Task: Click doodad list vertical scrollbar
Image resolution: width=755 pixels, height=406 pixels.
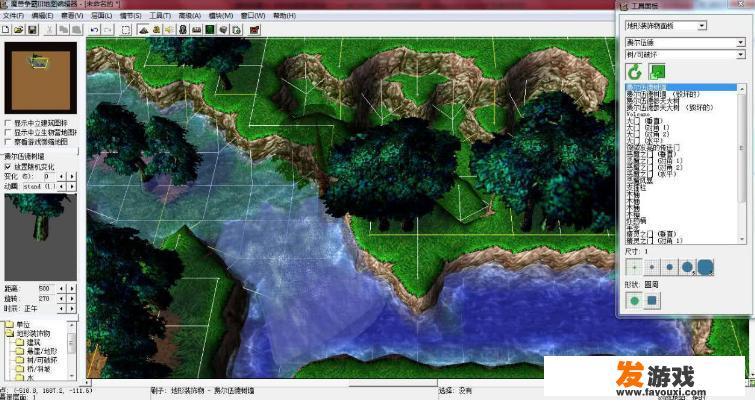Action: [742, 164]
